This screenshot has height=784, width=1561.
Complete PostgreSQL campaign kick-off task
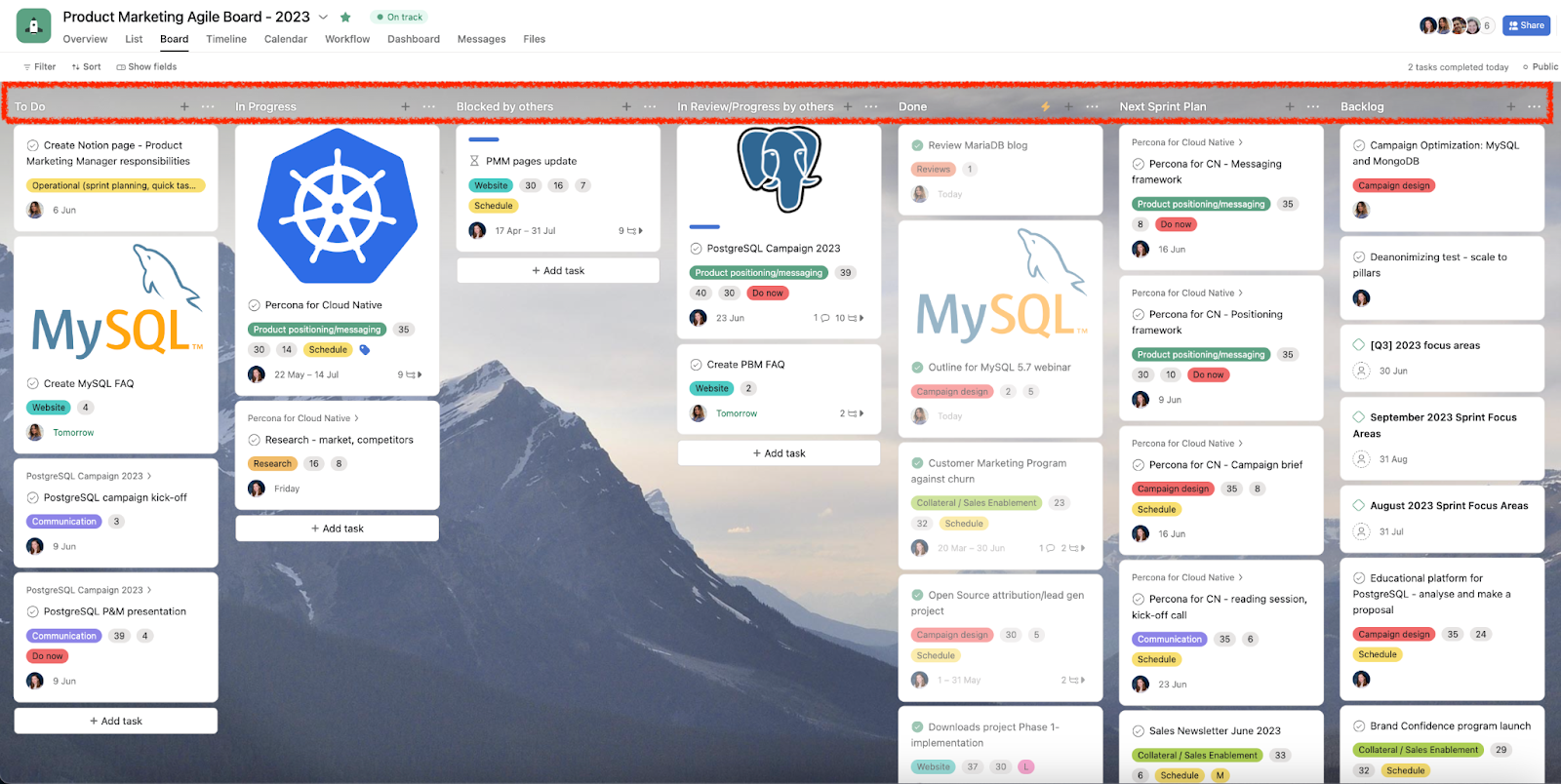pyautogui.click(x=33, y=497)
